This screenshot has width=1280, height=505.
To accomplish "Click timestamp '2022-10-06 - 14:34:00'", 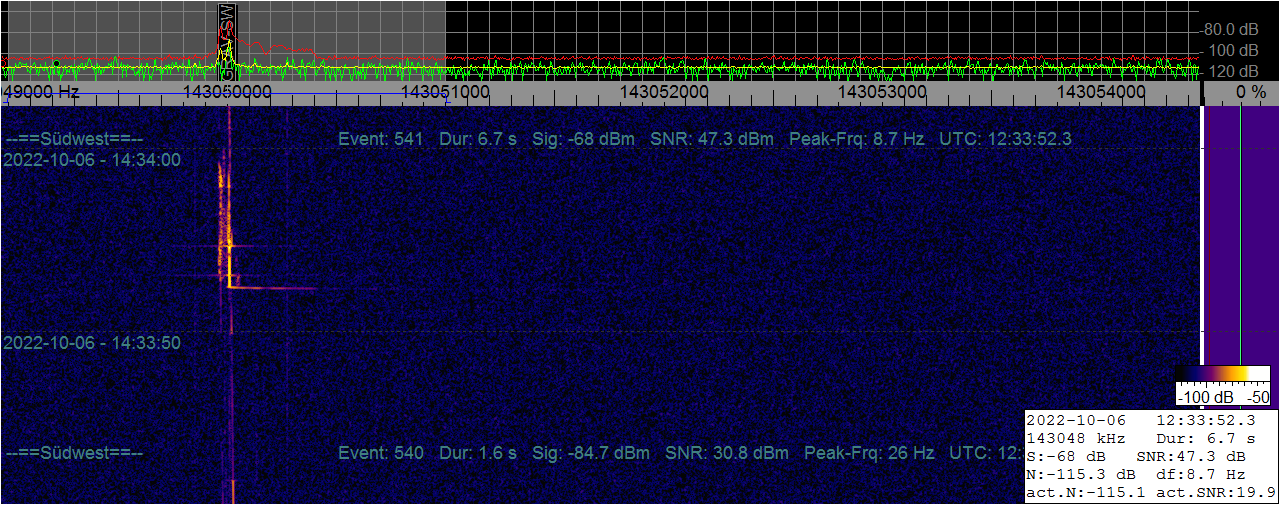I will coord(92,159).
